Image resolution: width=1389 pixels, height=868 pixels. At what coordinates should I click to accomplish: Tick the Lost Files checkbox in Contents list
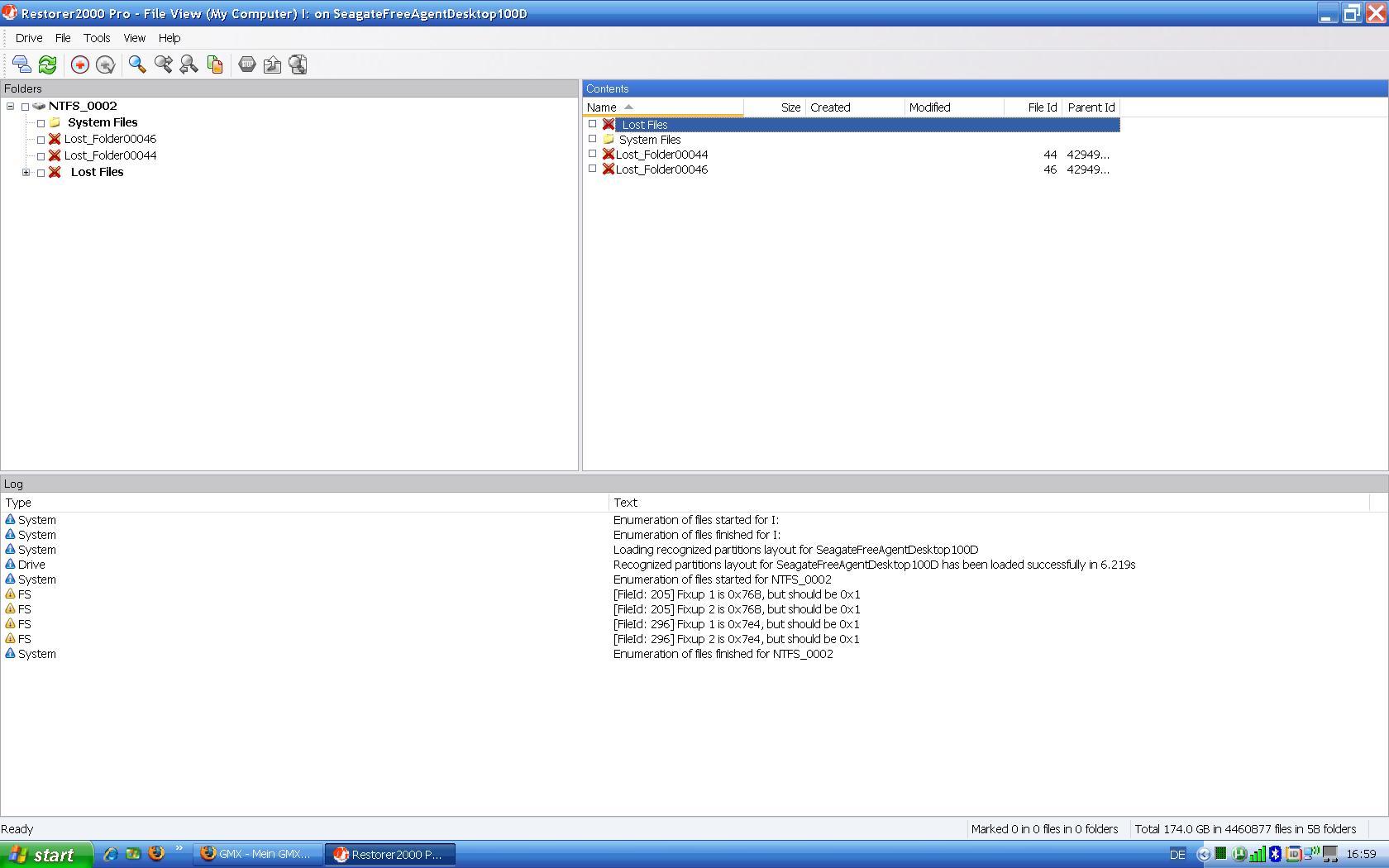coord(592,124)
